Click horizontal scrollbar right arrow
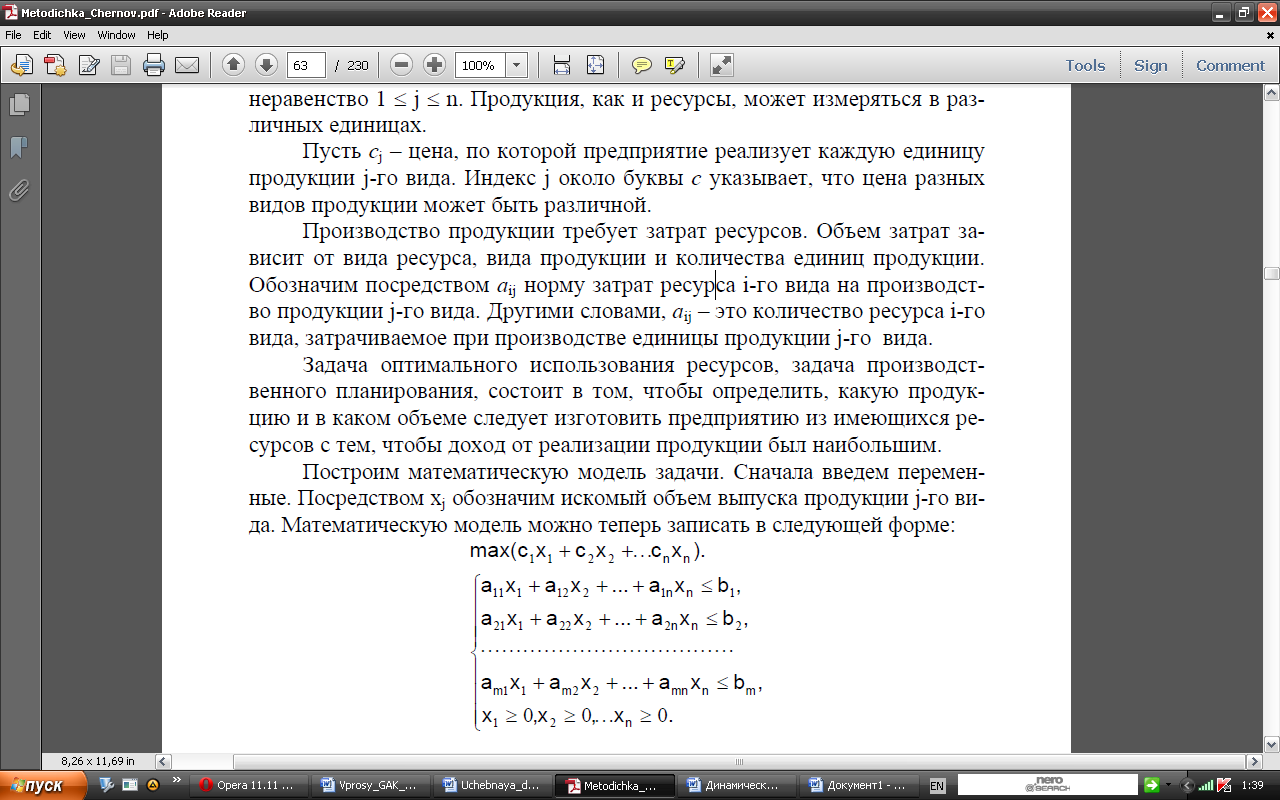Screen dimensions: 1280x800 pos(1254,761)
